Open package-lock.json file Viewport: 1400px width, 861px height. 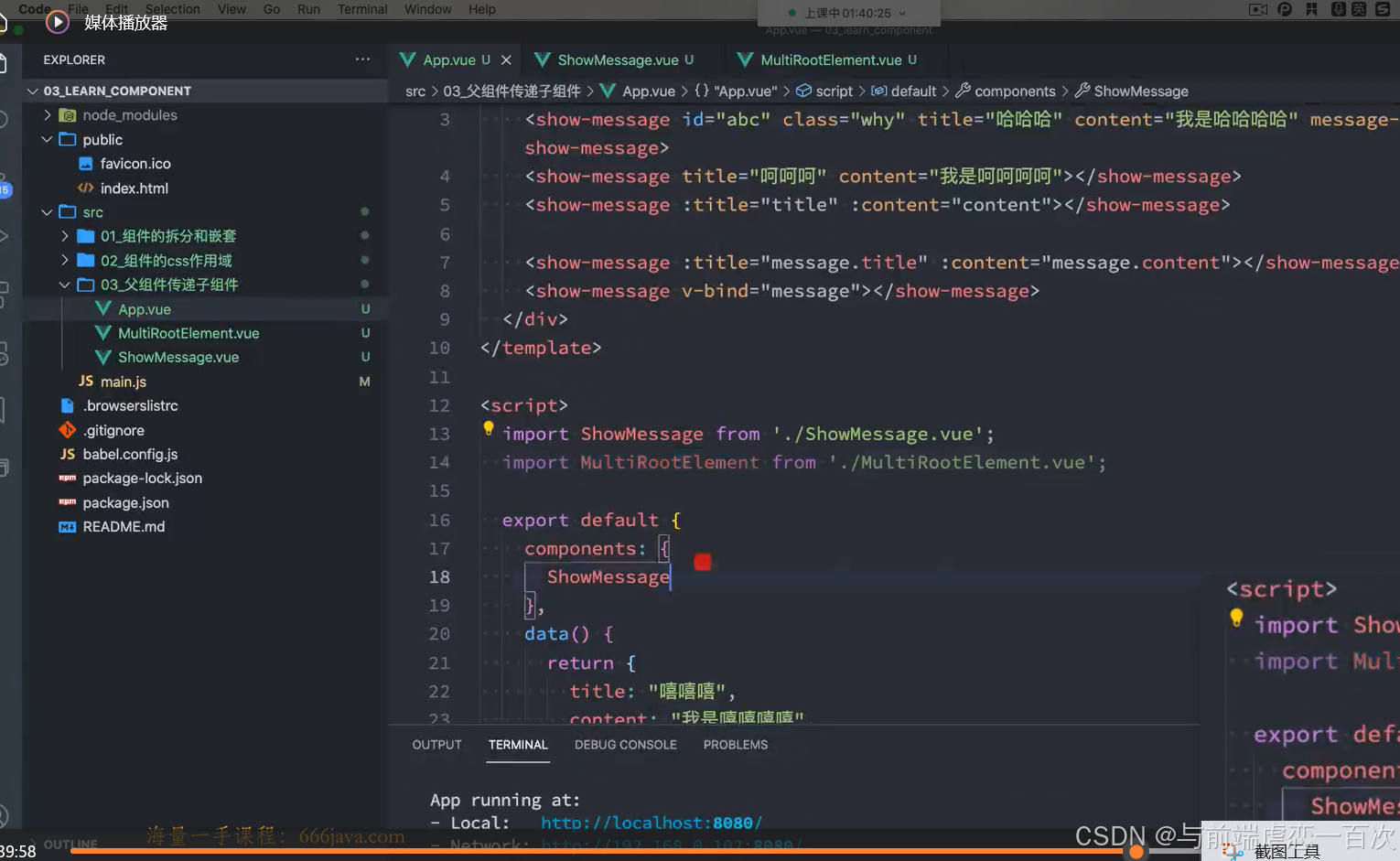(x=142, y=478)
